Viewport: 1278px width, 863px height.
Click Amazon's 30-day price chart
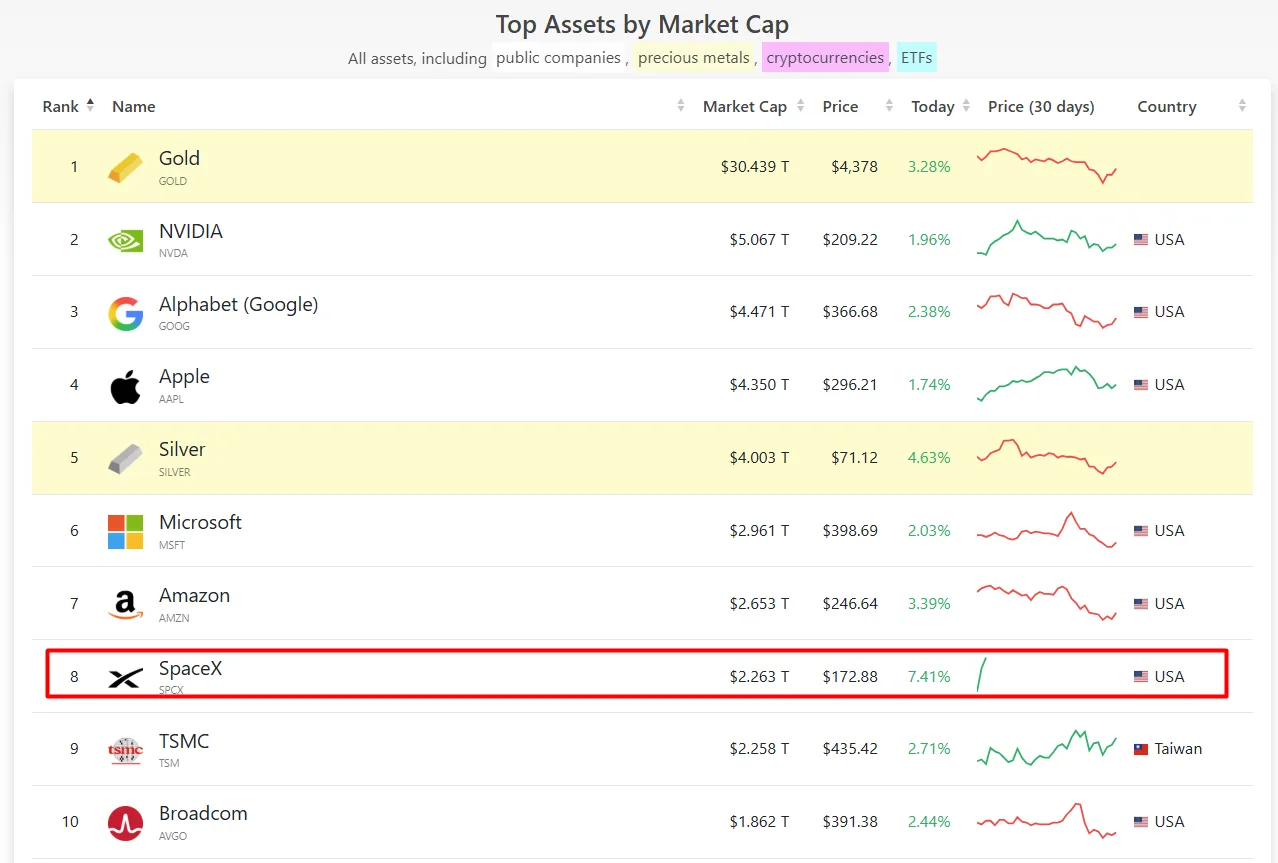(1047, 603)
